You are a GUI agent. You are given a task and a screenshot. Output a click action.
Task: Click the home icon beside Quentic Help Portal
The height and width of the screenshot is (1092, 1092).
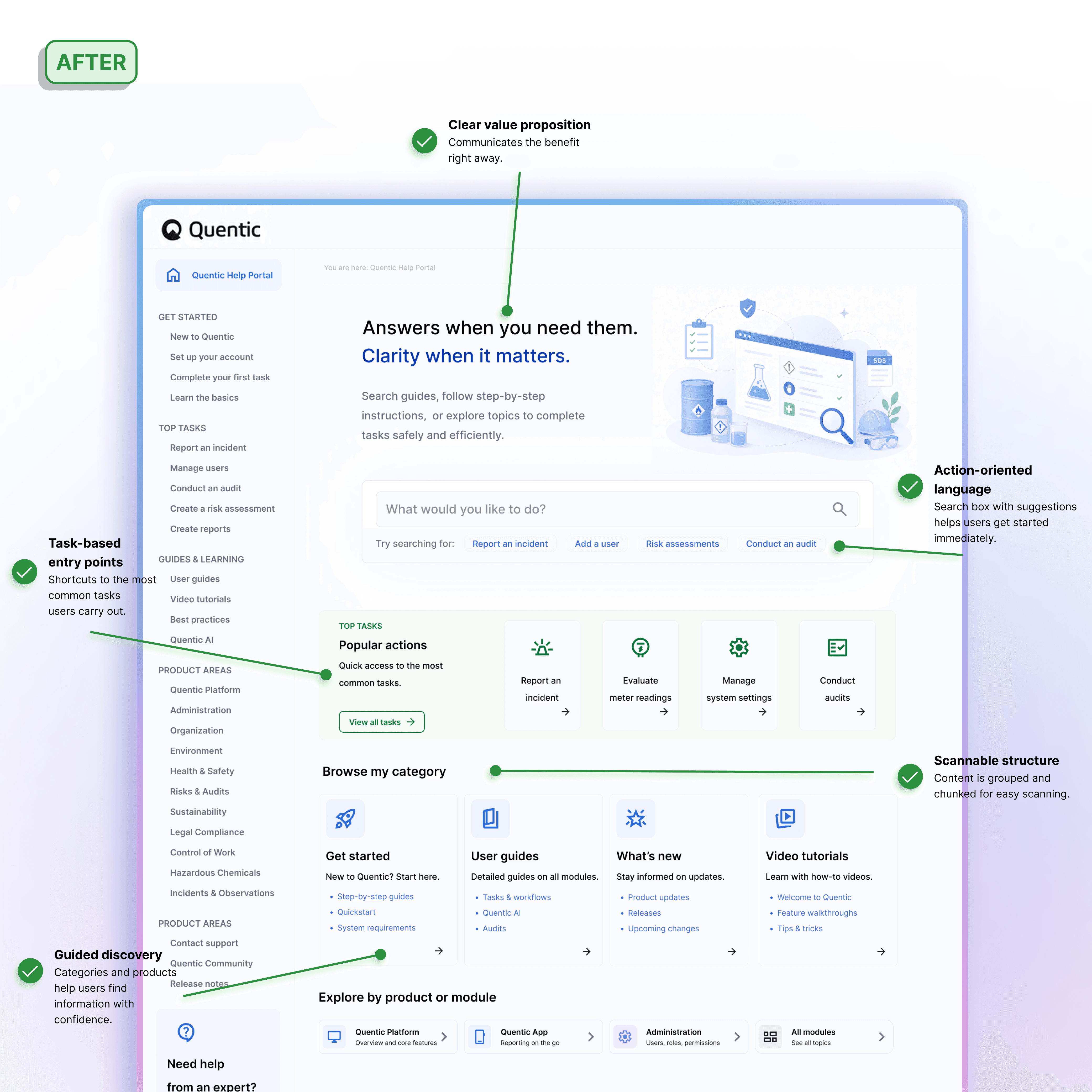click(174, 275)
